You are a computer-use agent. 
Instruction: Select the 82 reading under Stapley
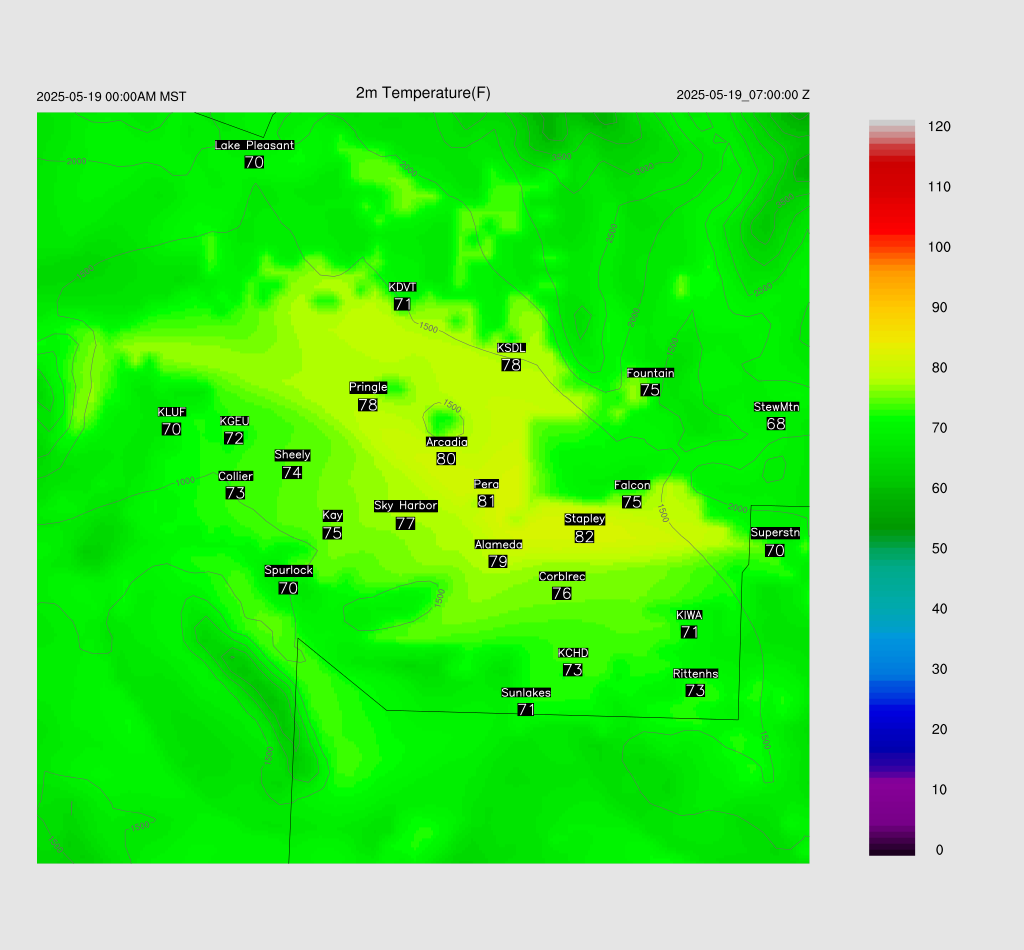[x=584, y=537]
